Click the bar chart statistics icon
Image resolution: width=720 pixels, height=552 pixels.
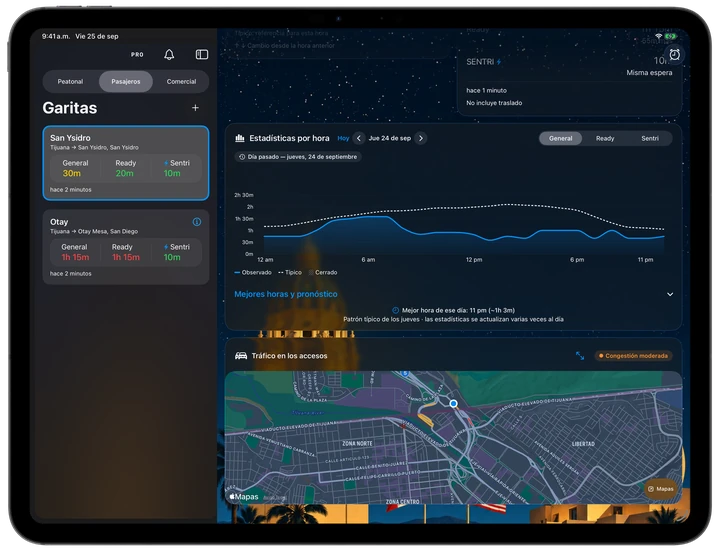240,138
